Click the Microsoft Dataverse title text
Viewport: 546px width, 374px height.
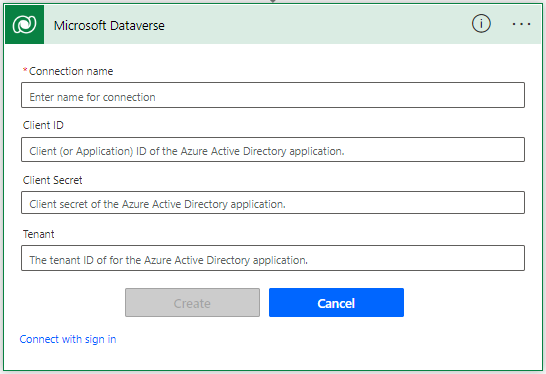click(109, 25)
